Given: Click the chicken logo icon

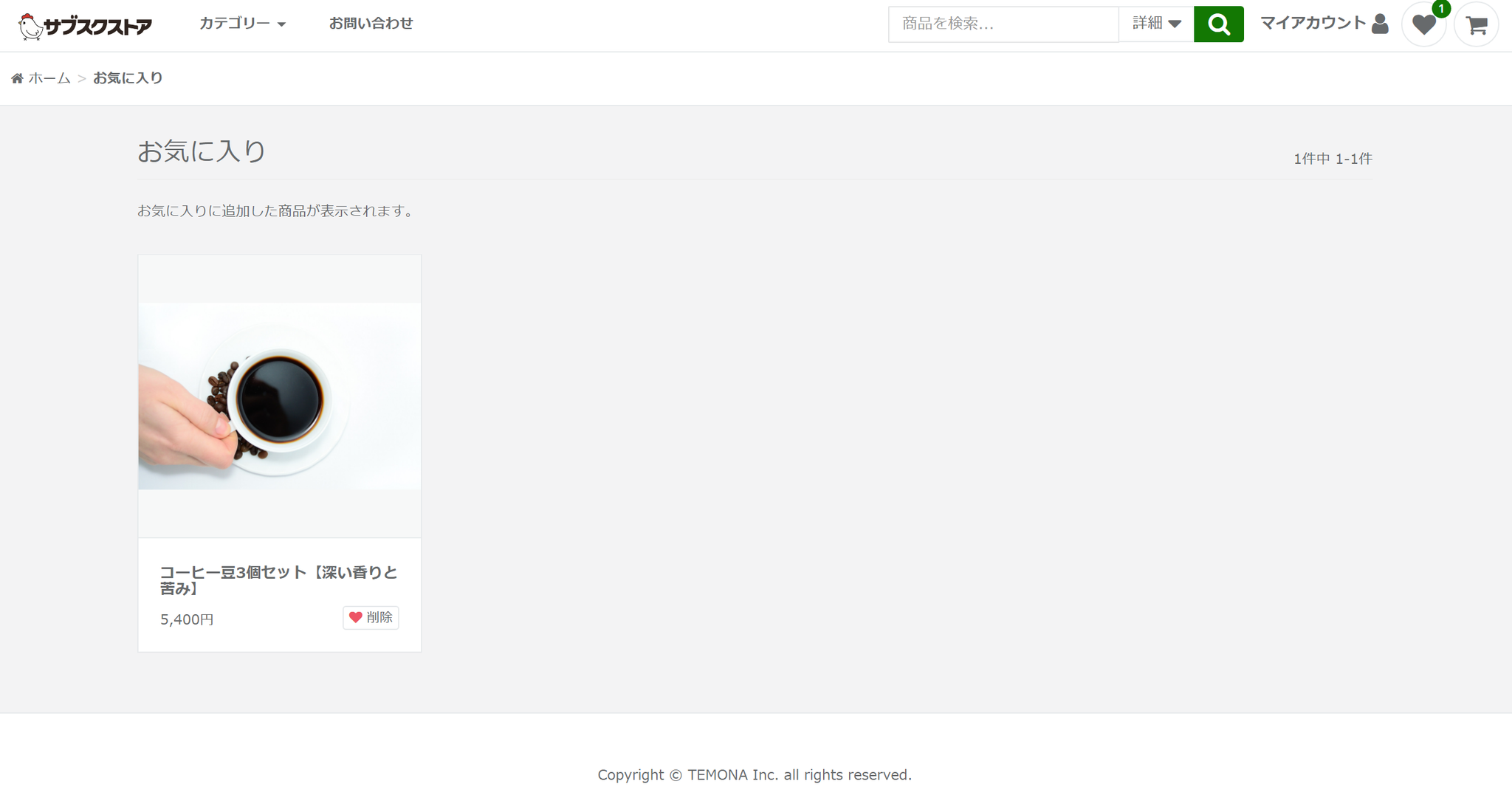Looking at the screenshot, I should coord(30,27).
